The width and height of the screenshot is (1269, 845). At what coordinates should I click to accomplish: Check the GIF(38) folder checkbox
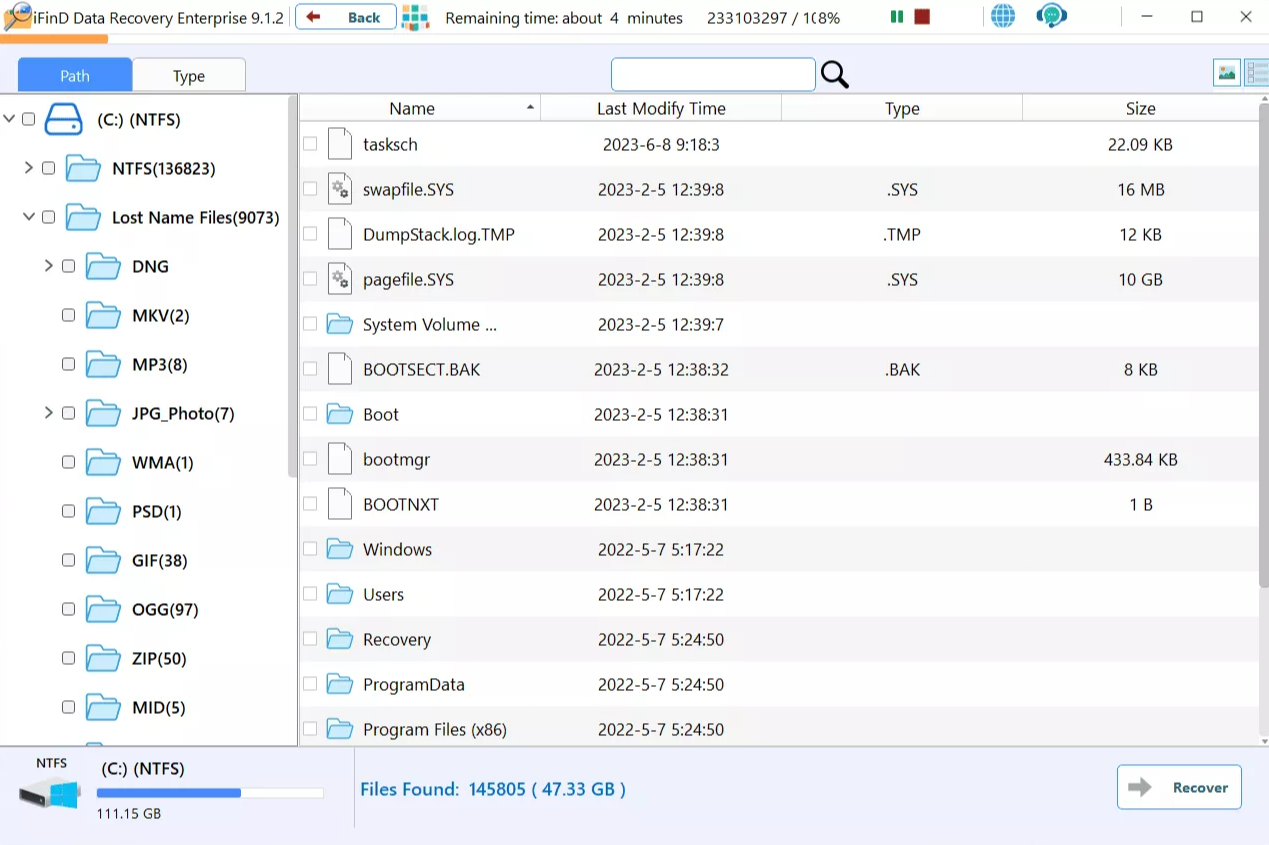(68, 560)
